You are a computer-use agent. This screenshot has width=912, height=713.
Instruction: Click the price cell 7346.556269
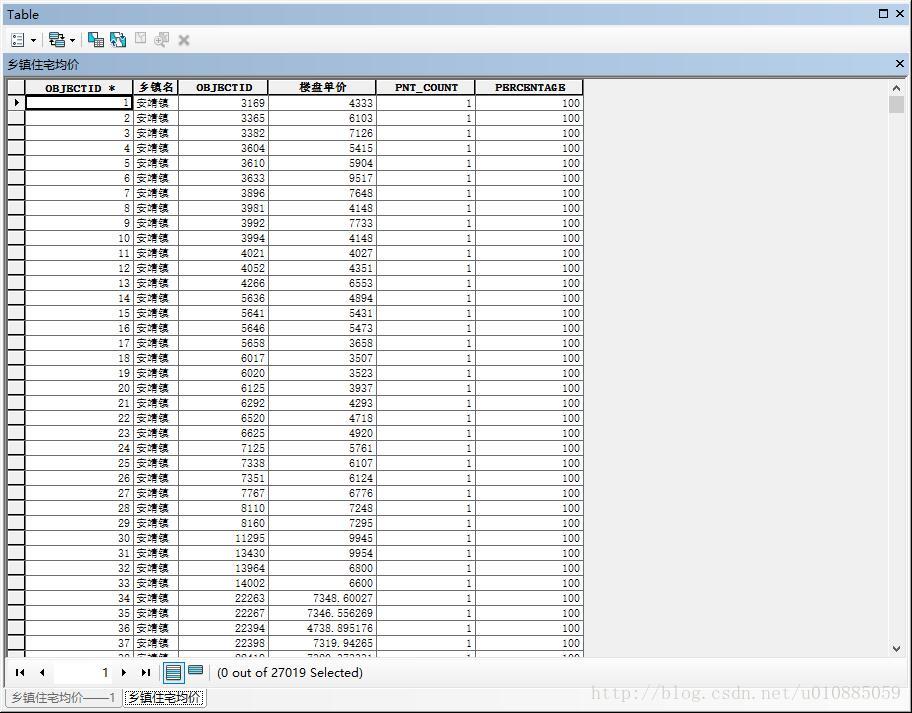322,613
